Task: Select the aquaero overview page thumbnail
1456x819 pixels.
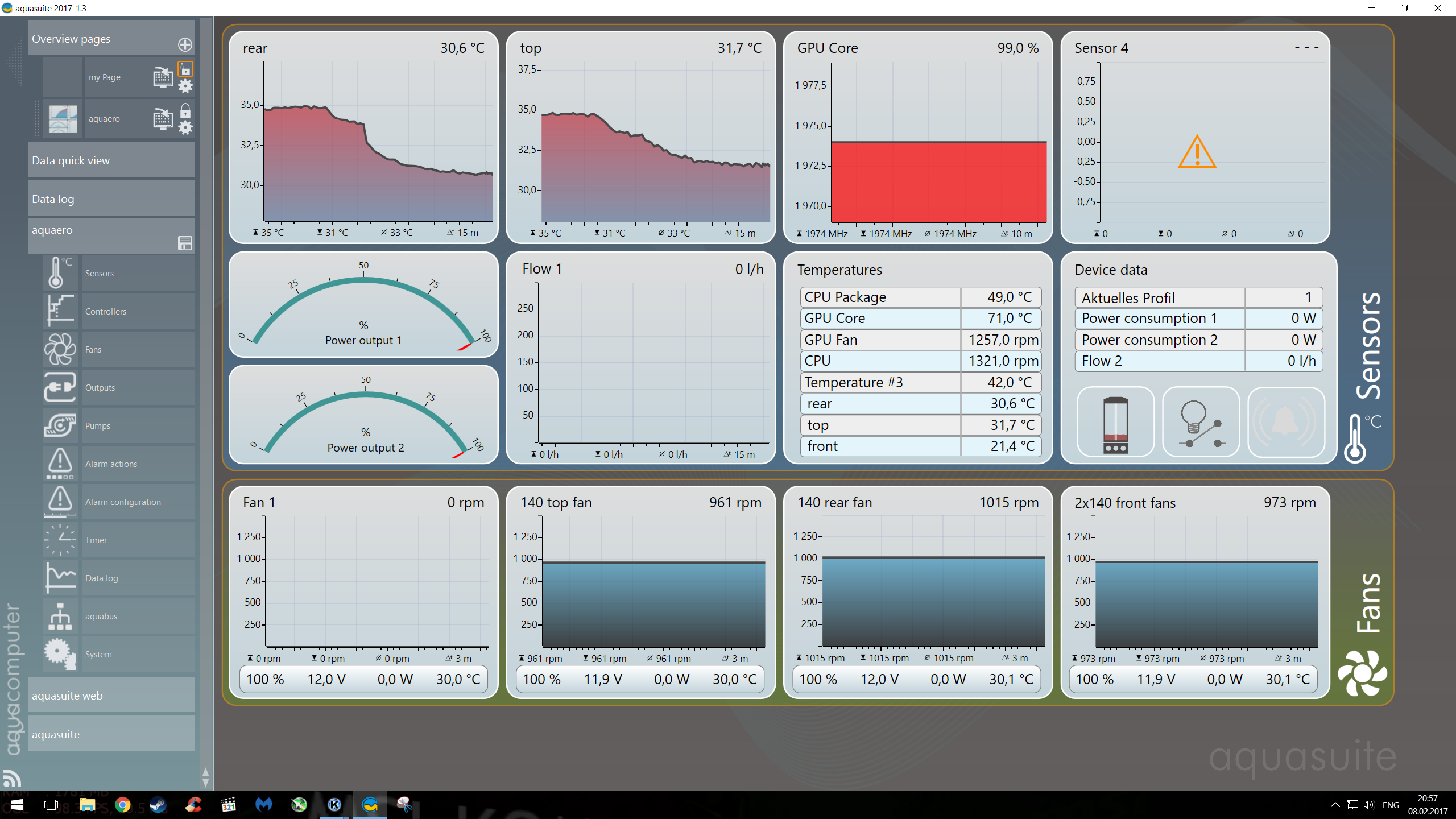Action: [x=63, y=119]
